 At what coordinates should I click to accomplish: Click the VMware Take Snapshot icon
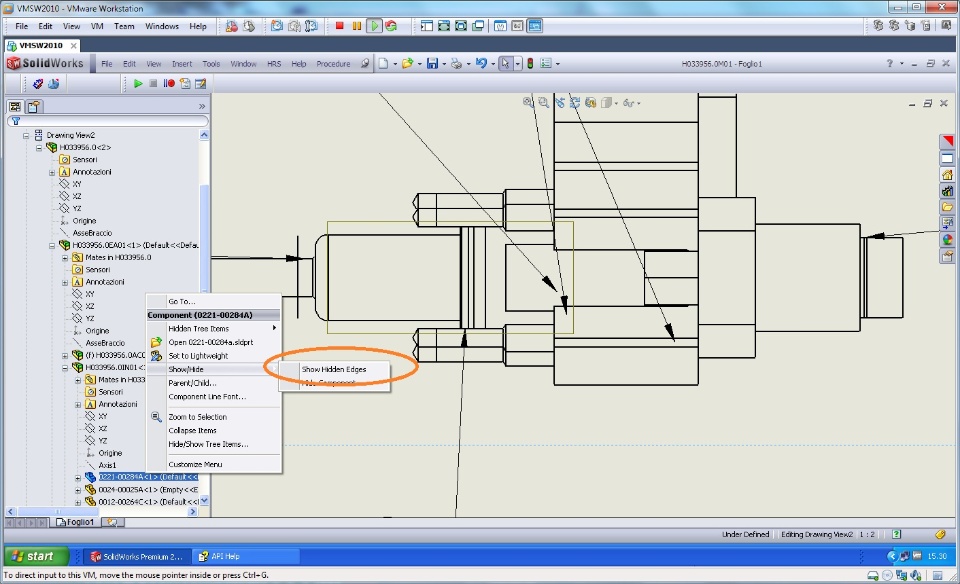coord(277,26)
